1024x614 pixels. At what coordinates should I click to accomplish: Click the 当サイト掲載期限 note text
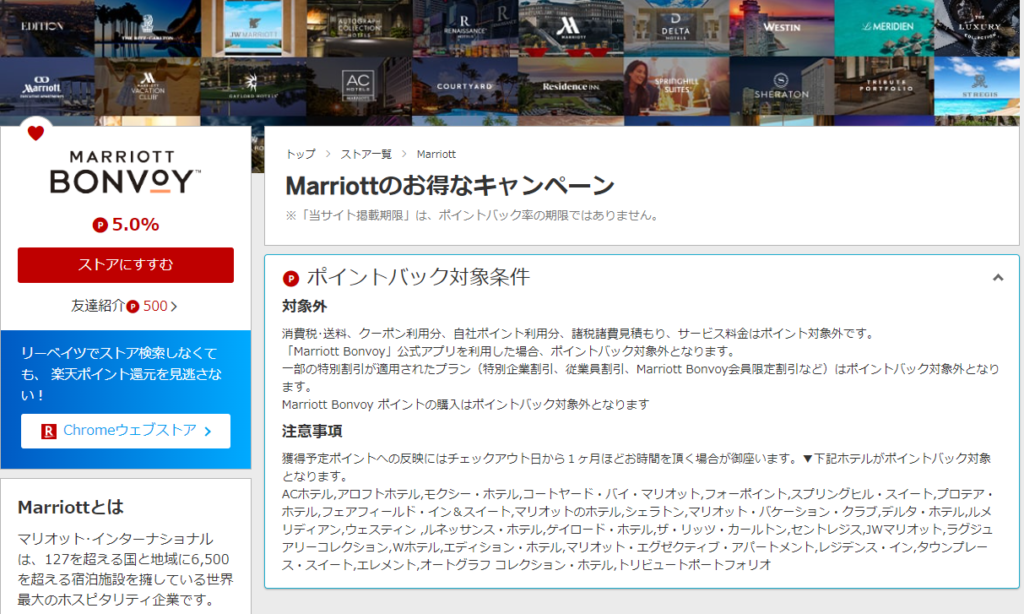(x=472, y=216)
